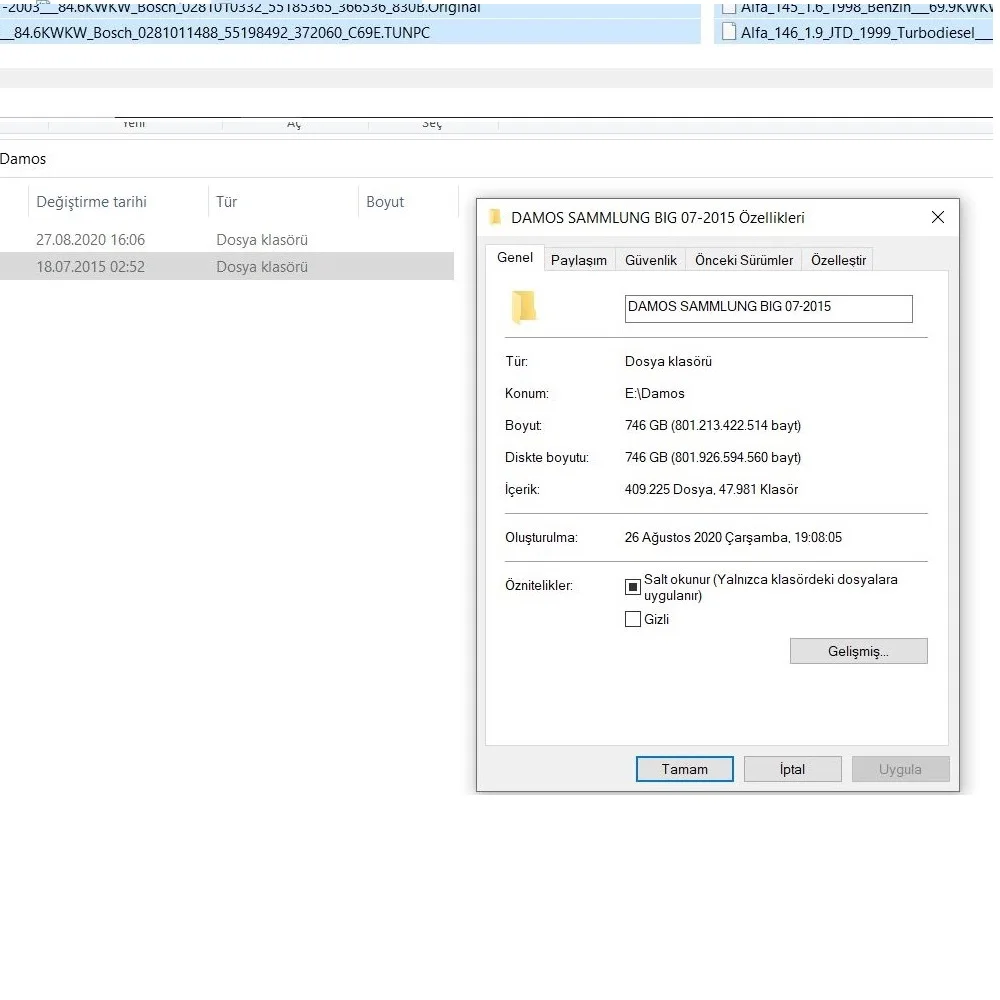Click the Yeni command on the Explorer ribbon
This screenshot has width=1000, height=1000.
(133, 122)
